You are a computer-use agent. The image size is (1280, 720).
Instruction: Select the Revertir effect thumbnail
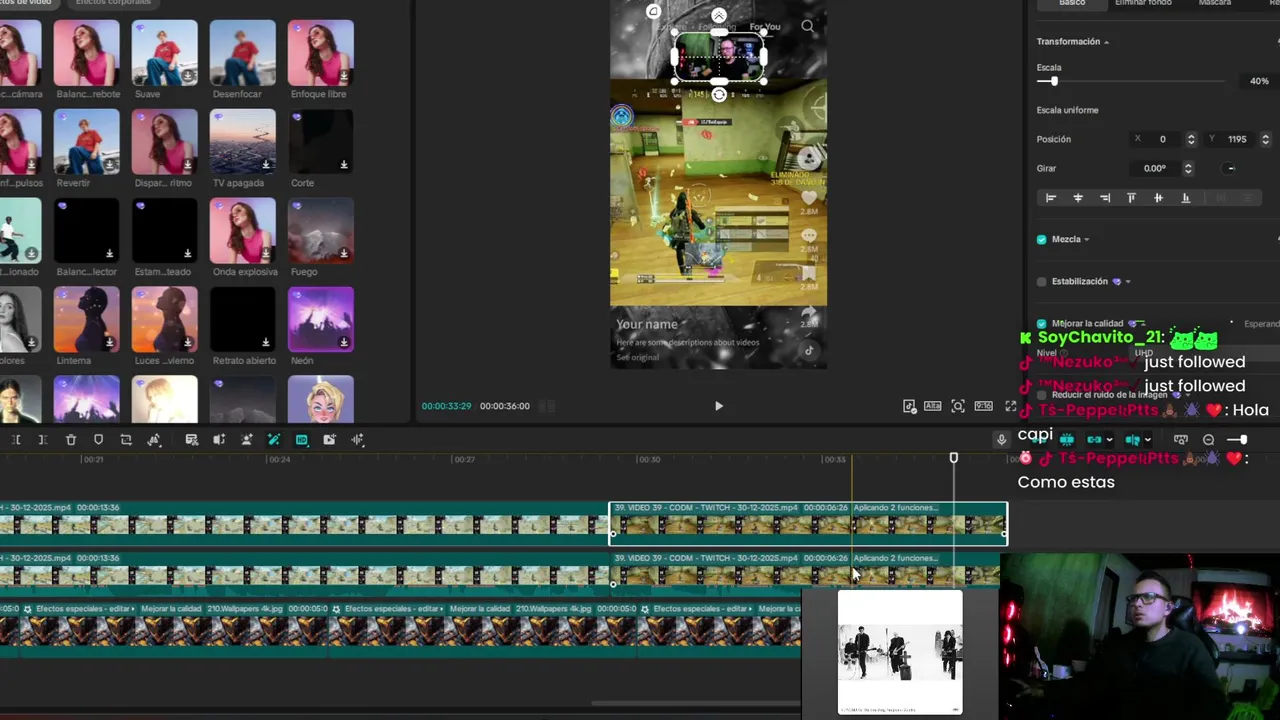click(86, 142)
